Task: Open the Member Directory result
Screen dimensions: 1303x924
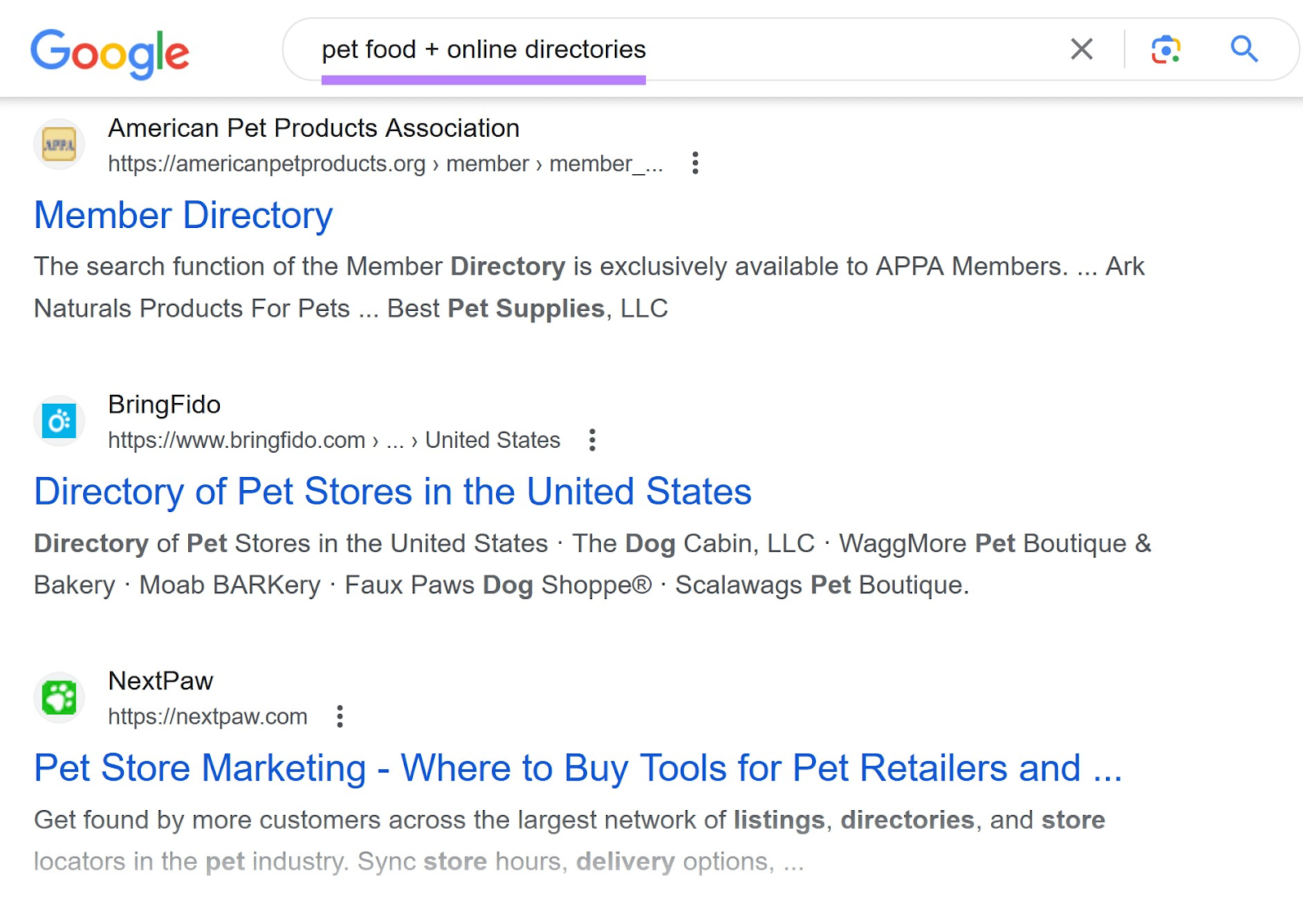Action: click(x=182, y=215)
